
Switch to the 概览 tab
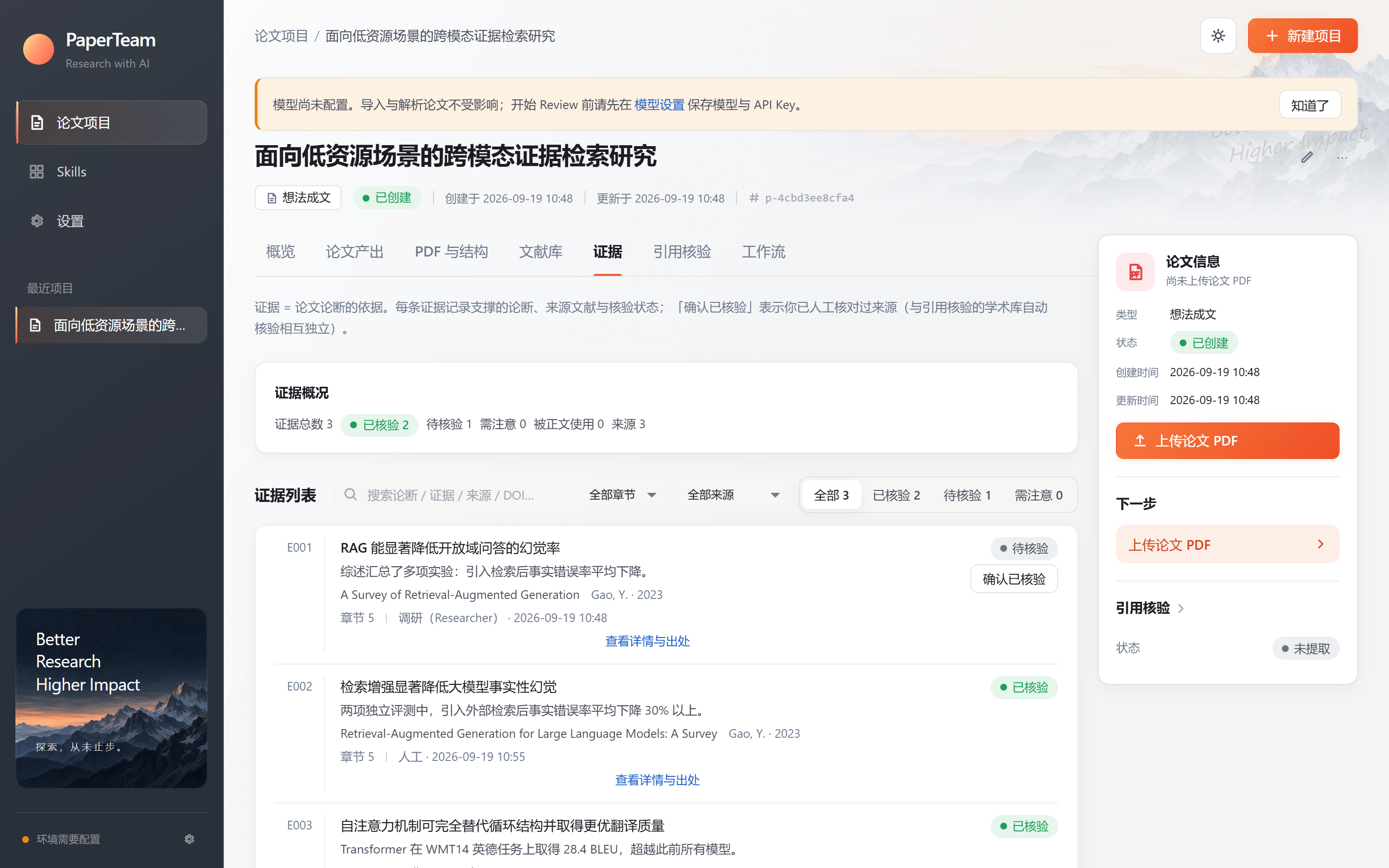point(280,251)
